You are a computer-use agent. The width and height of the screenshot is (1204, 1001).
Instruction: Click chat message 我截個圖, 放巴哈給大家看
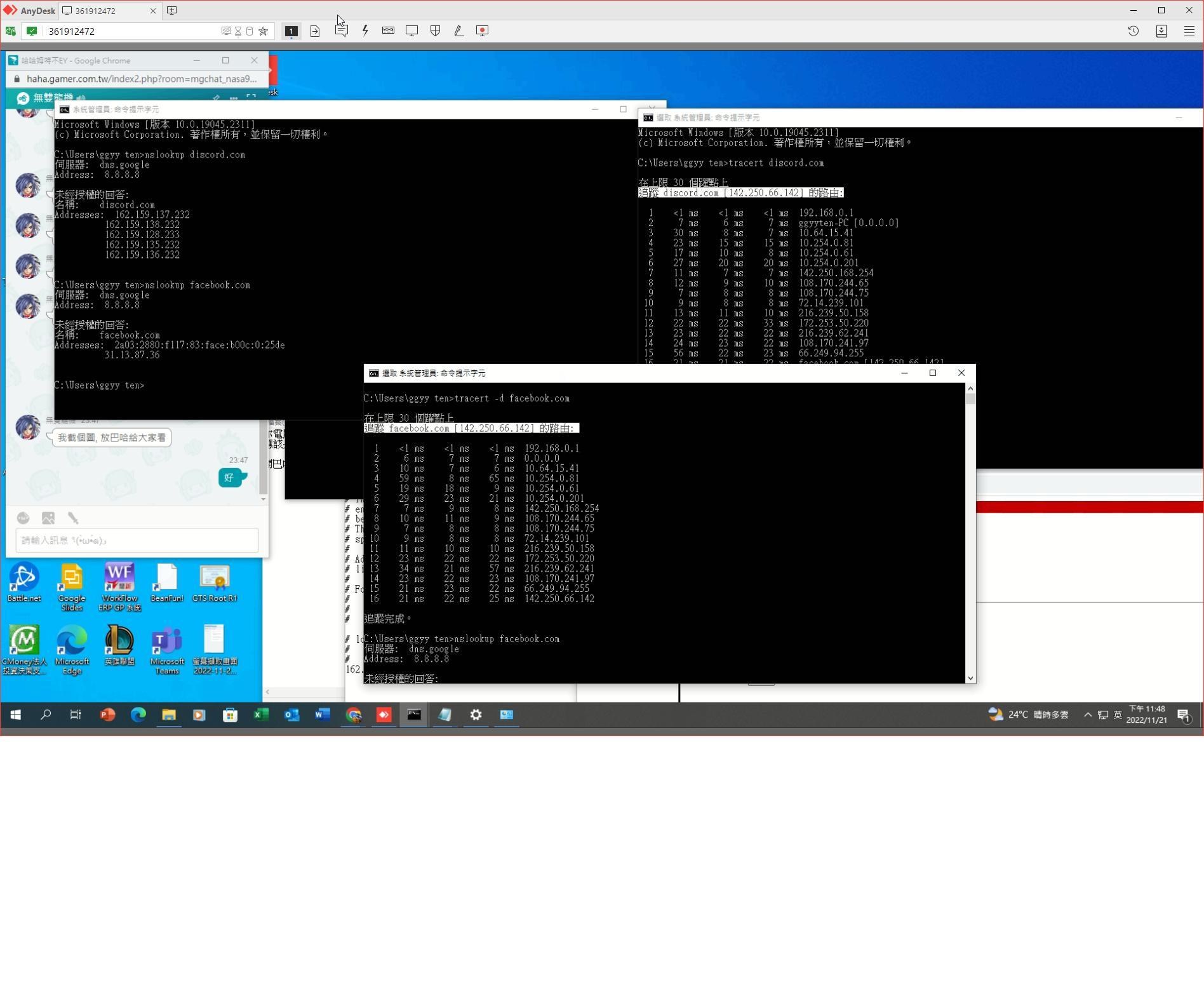(x=112, y=438)
